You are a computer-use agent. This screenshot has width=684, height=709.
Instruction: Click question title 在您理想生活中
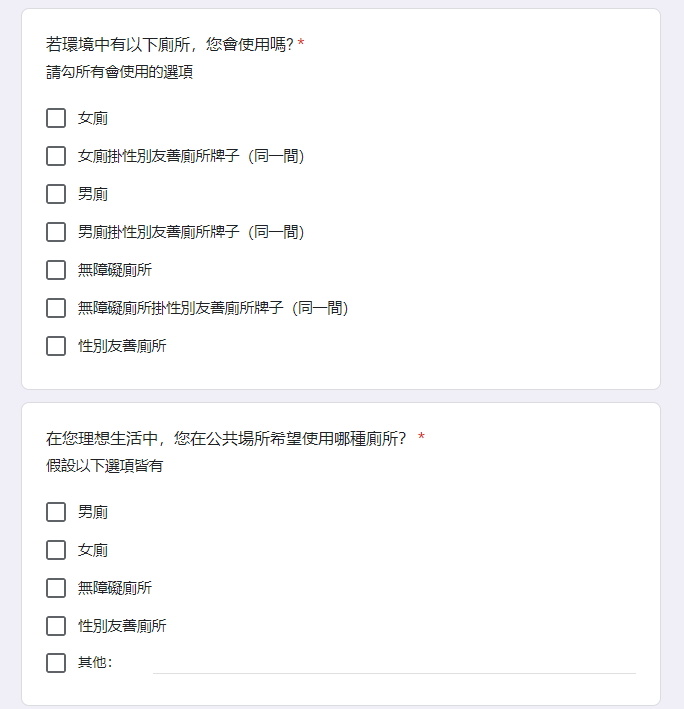point(226,439)
